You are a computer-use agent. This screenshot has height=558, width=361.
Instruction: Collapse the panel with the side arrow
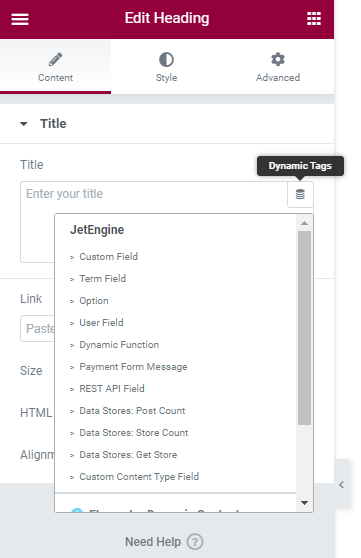pos(342,484)
